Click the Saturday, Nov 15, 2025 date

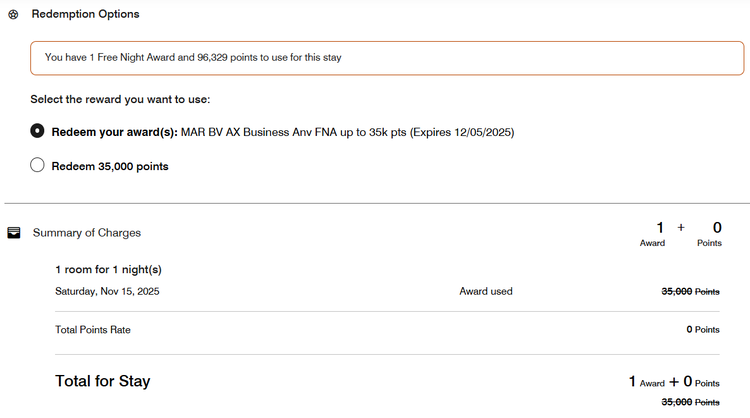click(x=107, y=292)
